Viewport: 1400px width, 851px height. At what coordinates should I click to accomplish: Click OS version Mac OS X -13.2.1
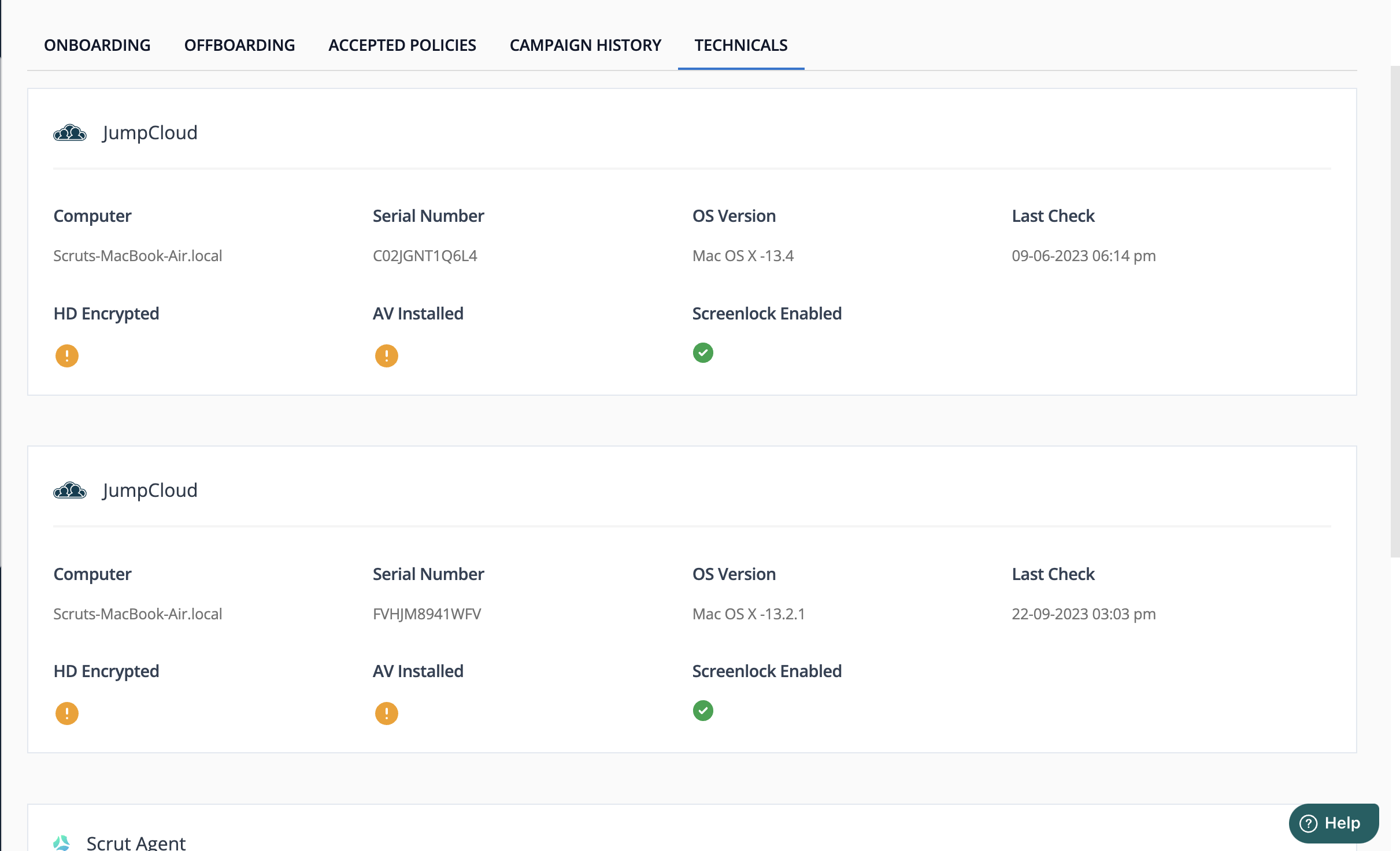click(749, 614)
